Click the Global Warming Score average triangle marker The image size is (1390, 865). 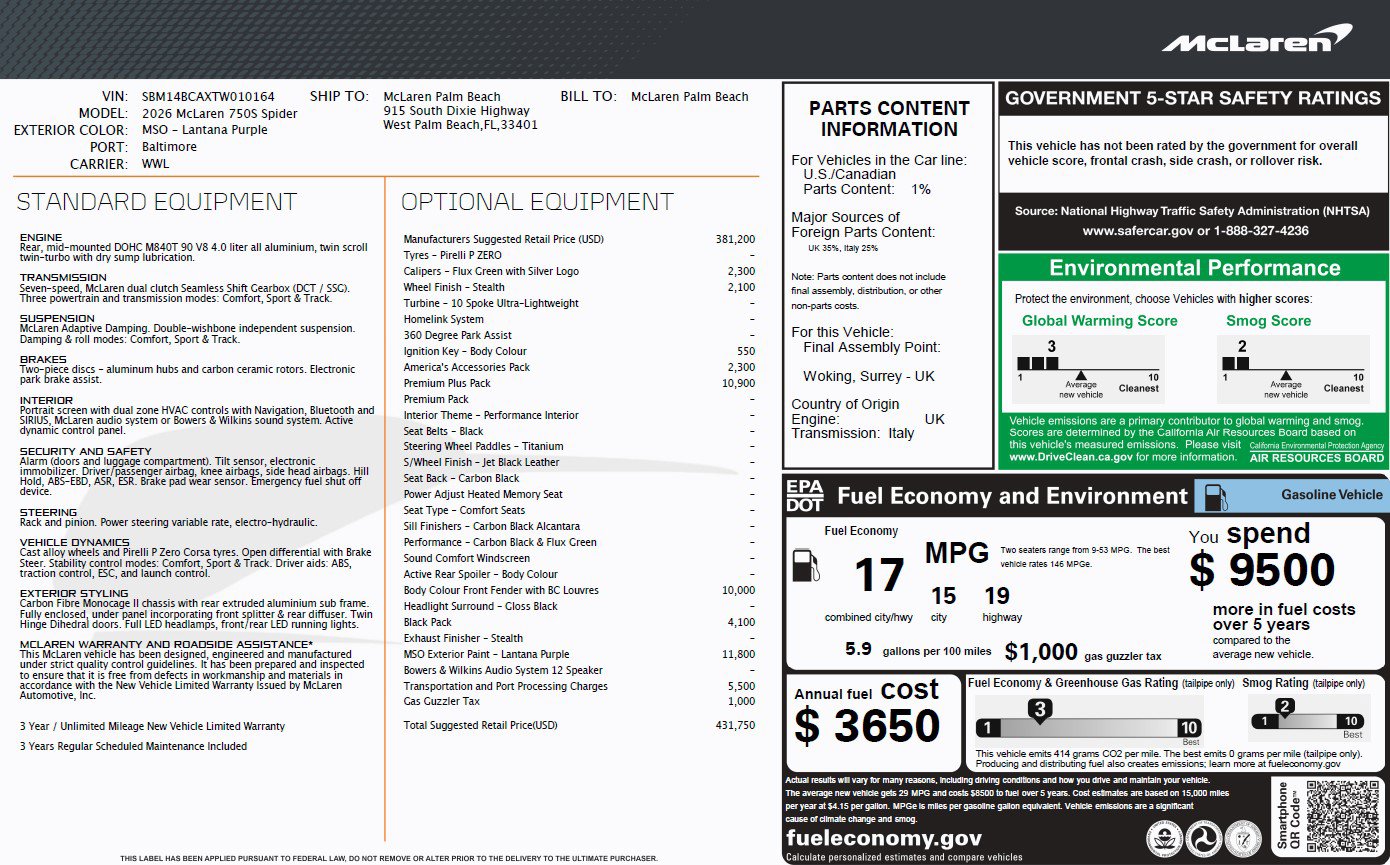click(x=1080, y=376)
